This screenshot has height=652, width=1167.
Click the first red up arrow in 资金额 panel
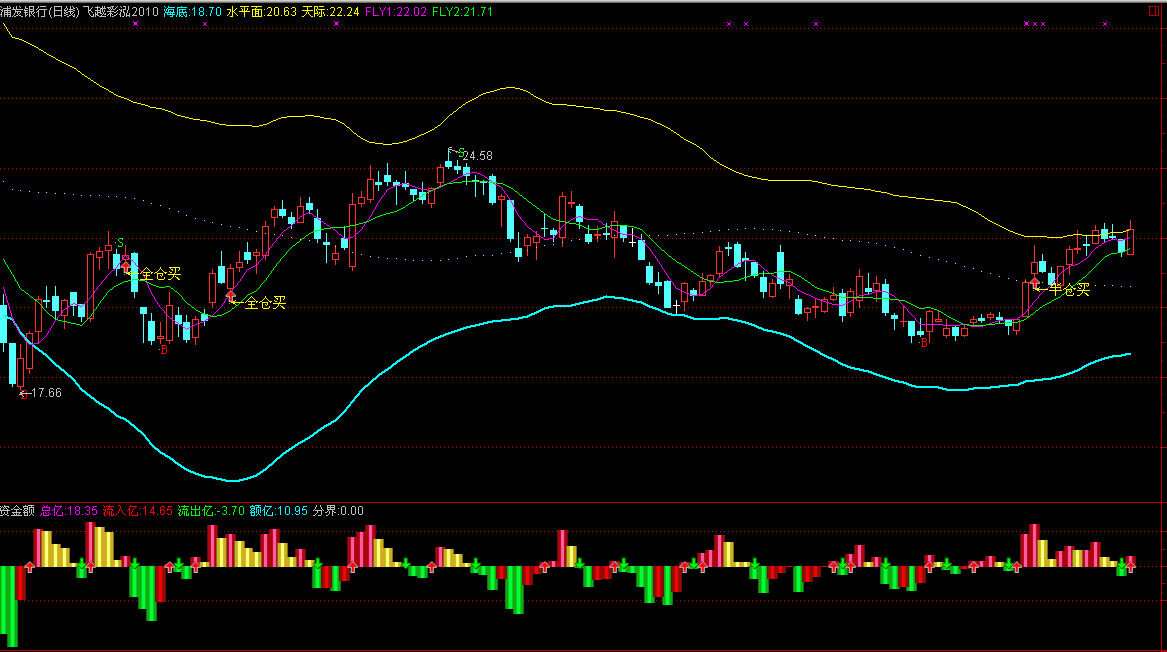click(29, 567)
